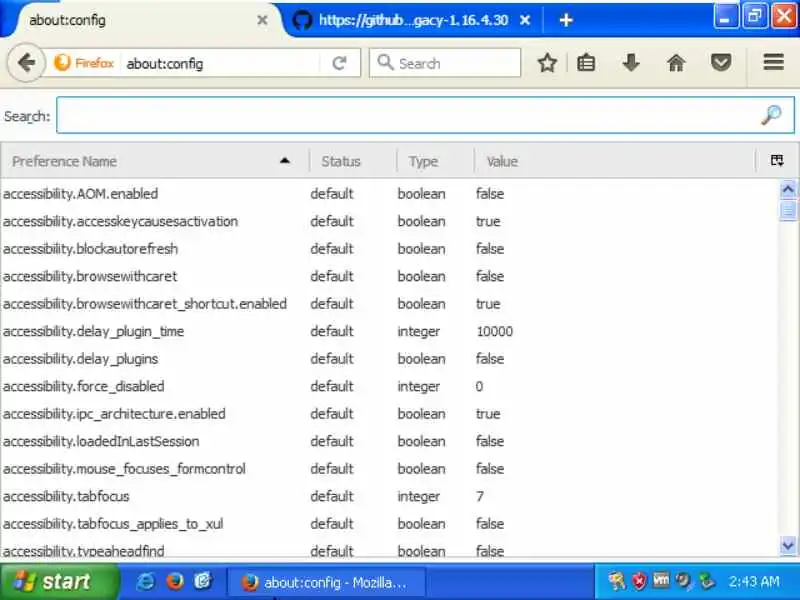The width and height of the screenshot is (800, 600).
Task: Sort by the Status column header
Action: coord(352,161)
